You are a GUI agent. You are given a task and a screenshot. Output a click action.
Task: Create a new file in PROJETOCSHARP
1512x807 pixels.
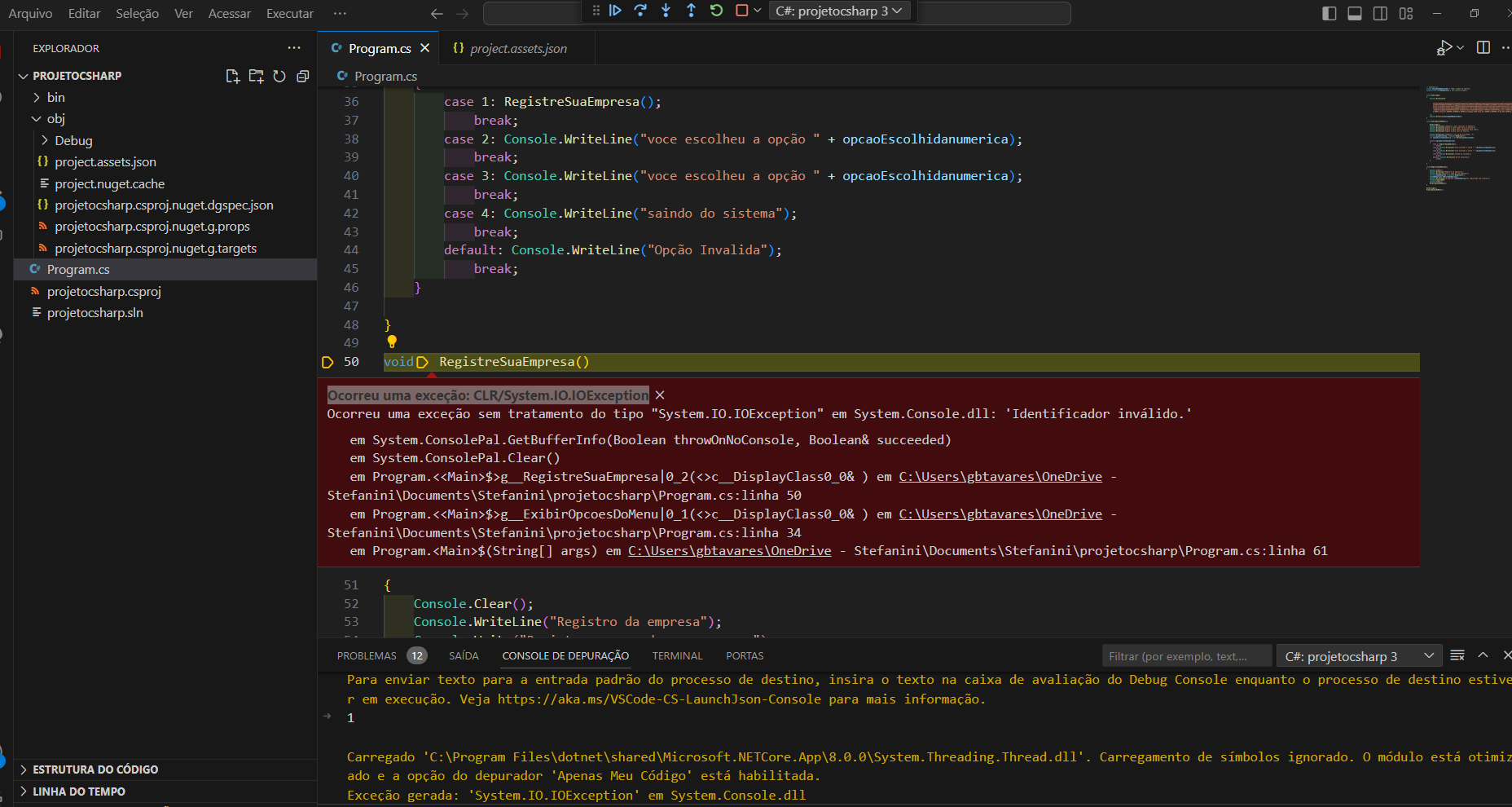click(233, 76)
